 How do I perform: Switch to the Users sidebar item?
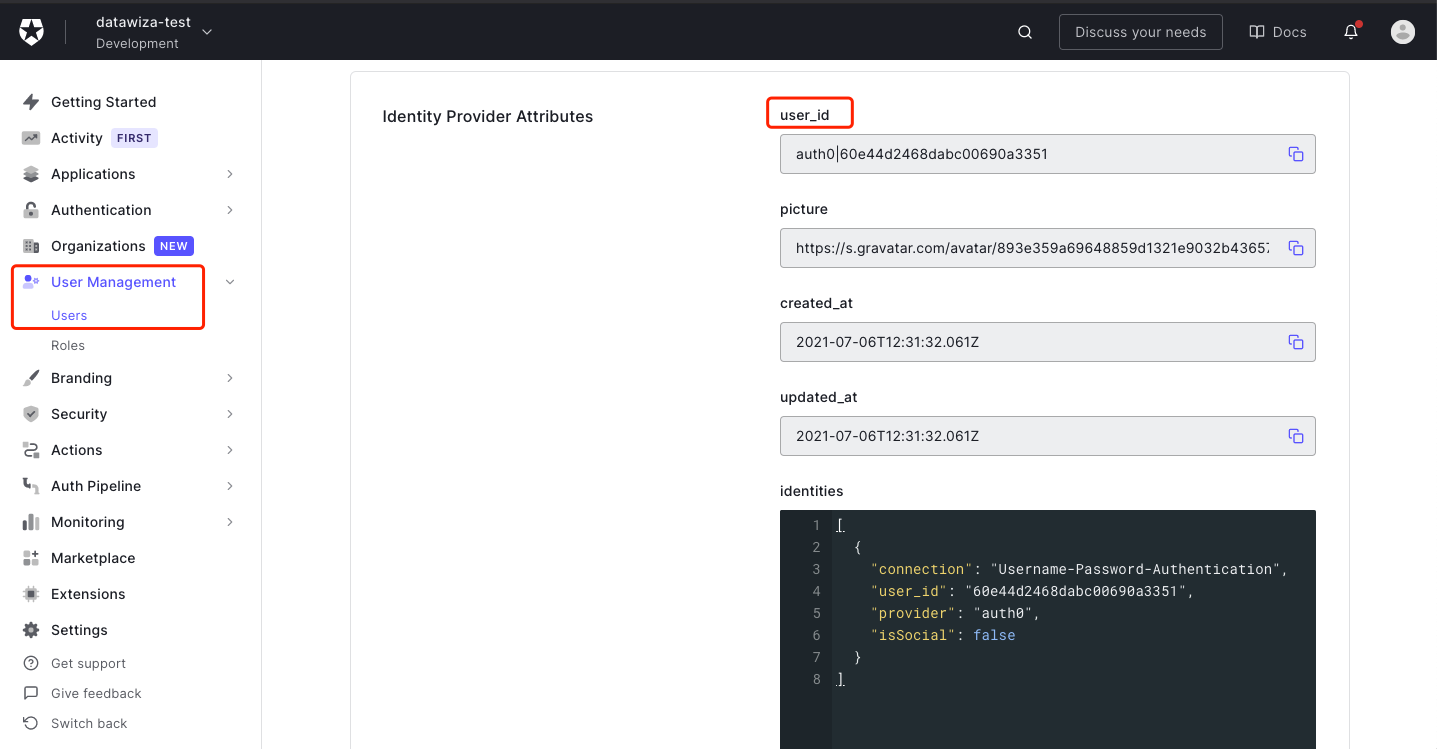pos(68,314)
